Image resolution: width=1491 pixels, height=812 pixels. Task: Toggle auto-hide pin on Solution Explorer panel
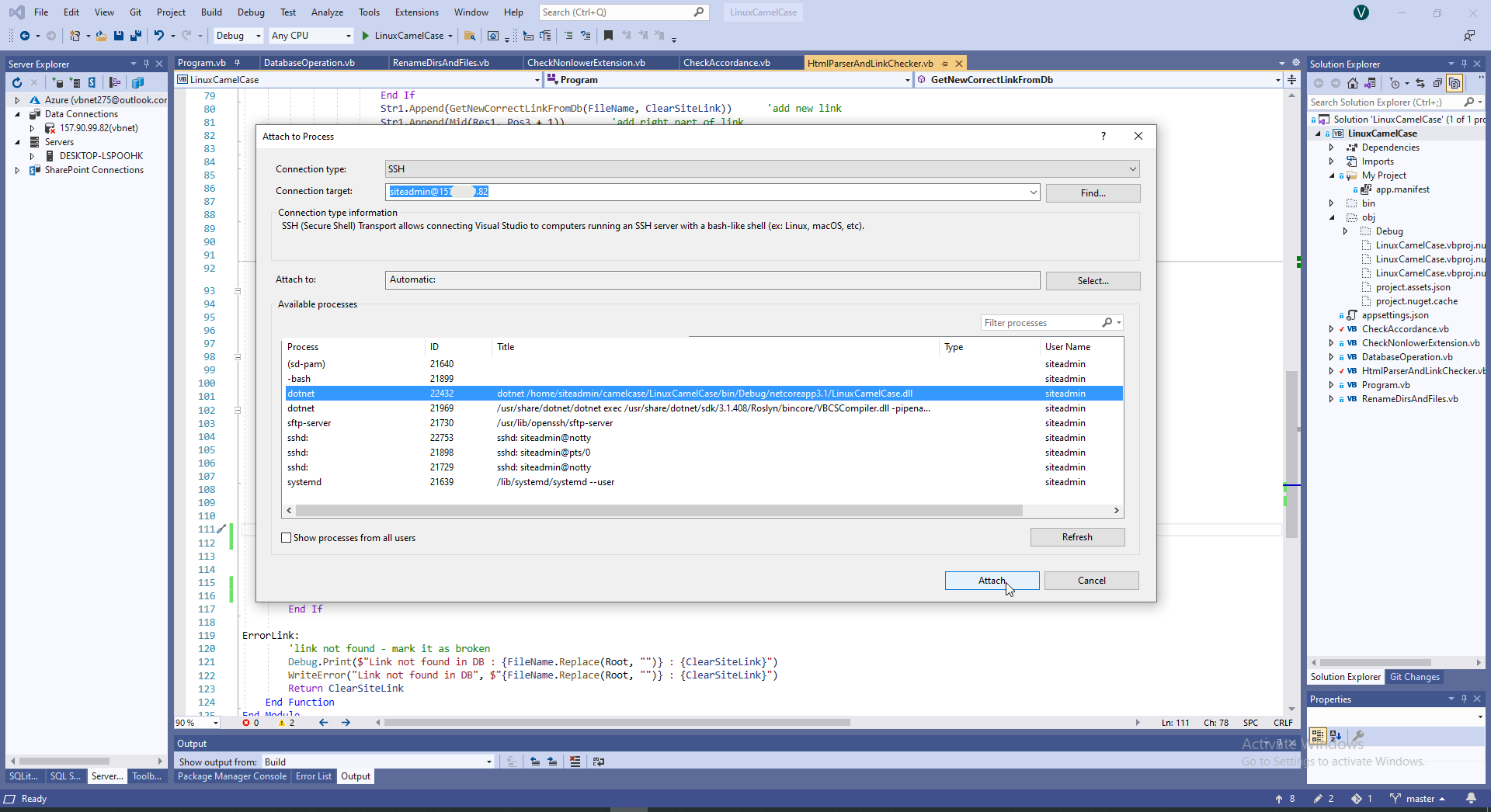pos(1464,64)
